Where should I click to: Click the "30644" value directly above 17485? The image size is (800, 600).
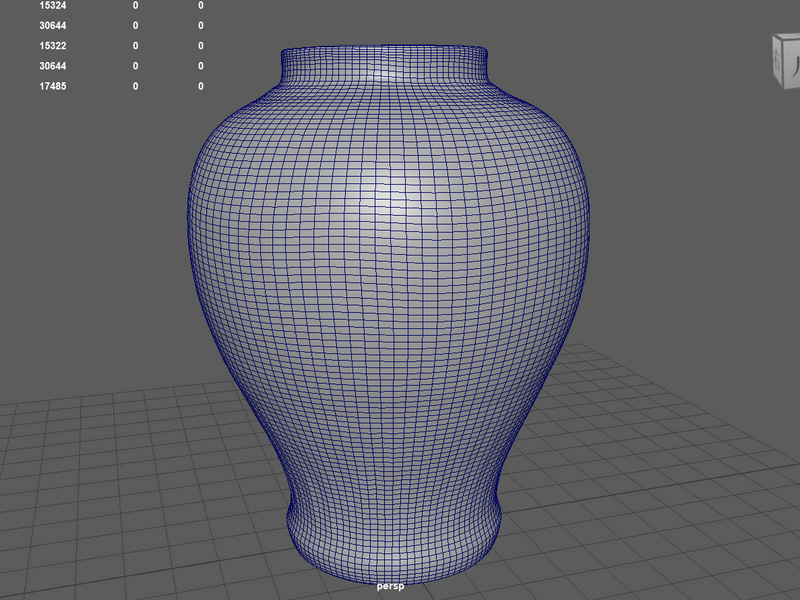point(53,66)
